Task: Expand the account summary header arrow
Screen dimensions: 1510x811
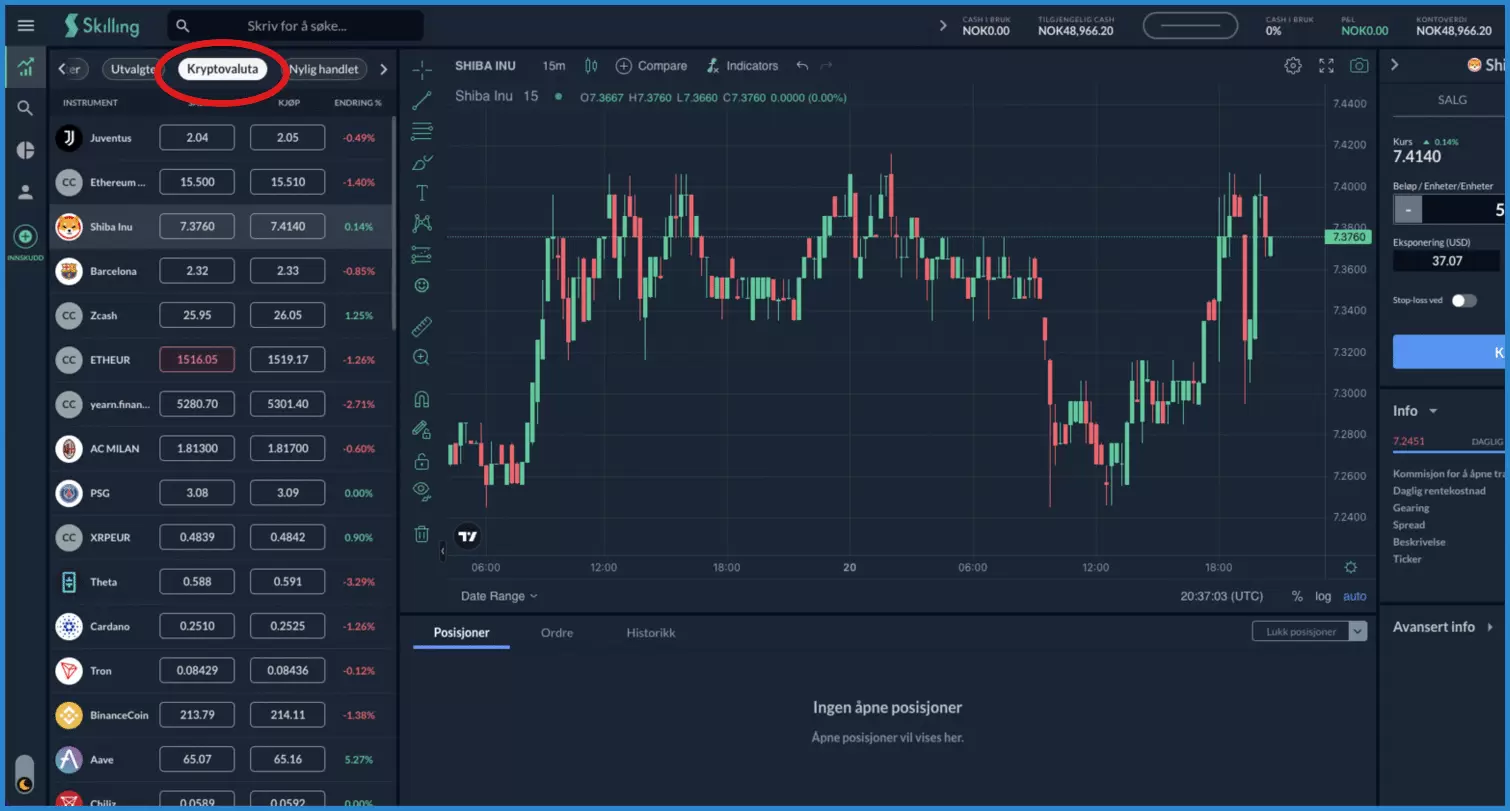Action: click(x=942, y=26)
